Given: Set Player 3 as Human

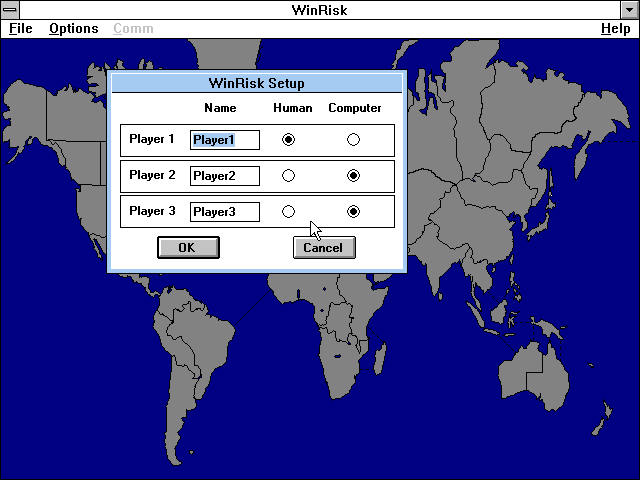Looking at the screenshot, I should pos(288,211).
